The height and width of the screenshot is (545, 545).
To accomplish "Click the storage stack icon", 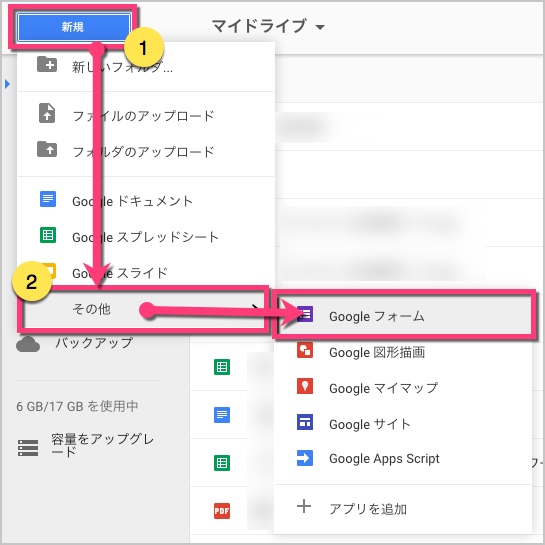I will coord(28,448).
